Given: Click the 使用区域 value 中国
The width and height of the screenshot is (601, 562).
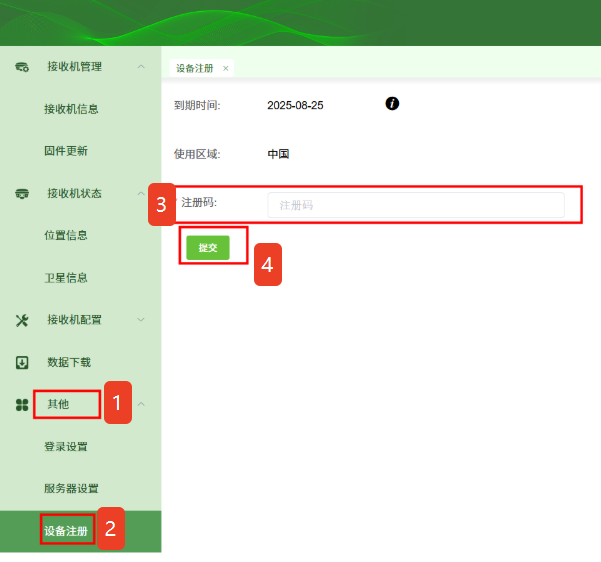Looking at the screenshot, I should click(278, 154).
